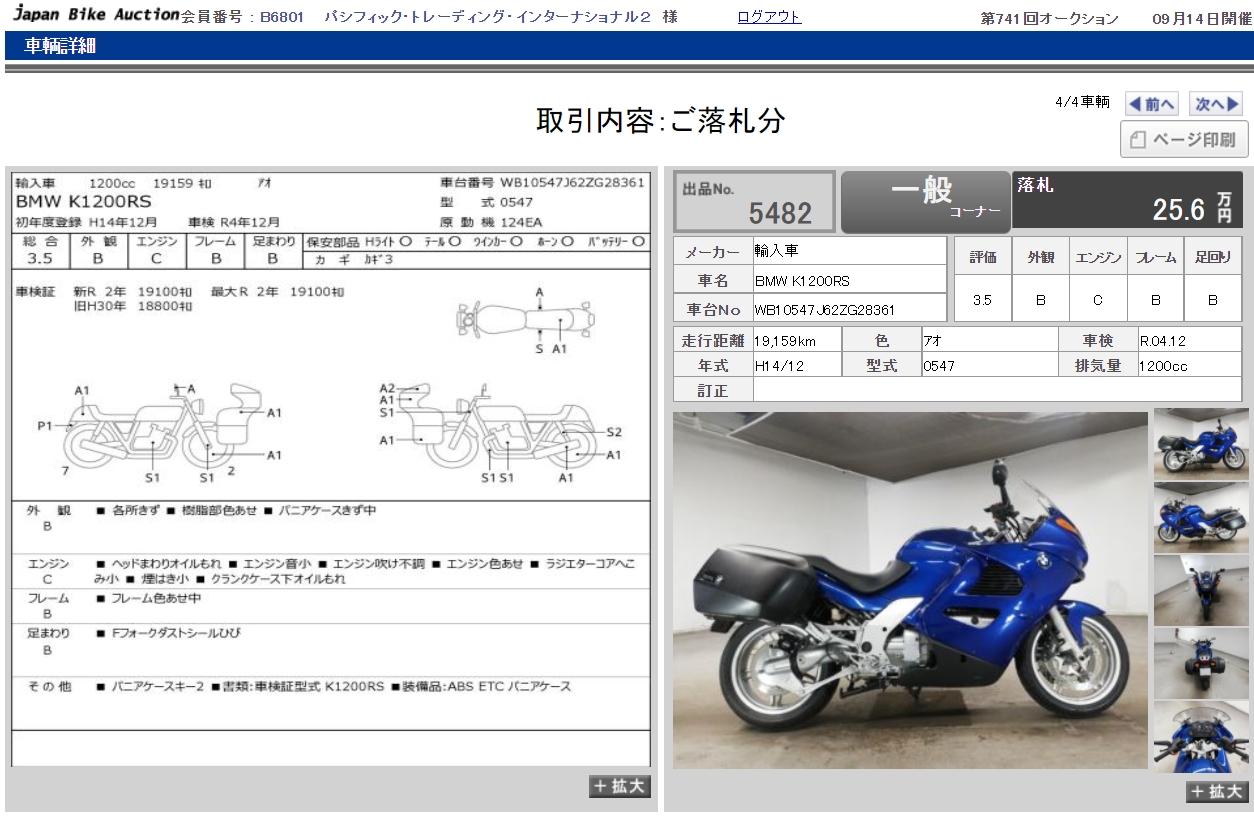Click displacement value 1200cc in right table
1254x818 pixels.
1163,366
